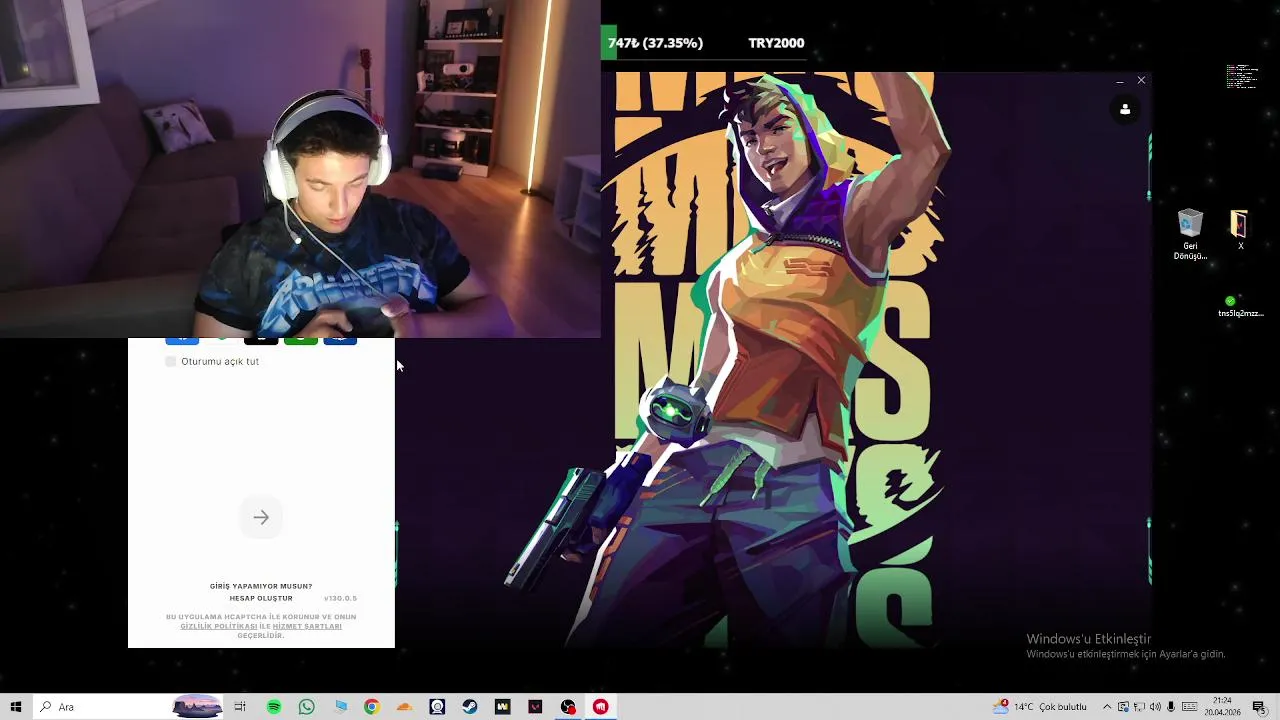Select the 'tns5lq2mzz...' desktop file
Image resolution: width=1280 pixels, height=720 pixels.
(1240, 306)
